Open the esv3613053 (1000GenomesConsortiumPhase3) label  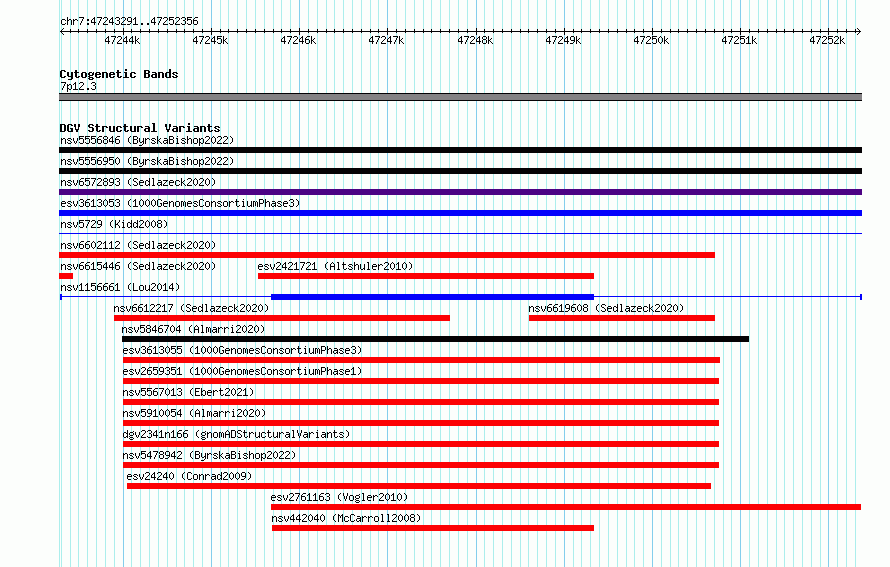[180, 203]
